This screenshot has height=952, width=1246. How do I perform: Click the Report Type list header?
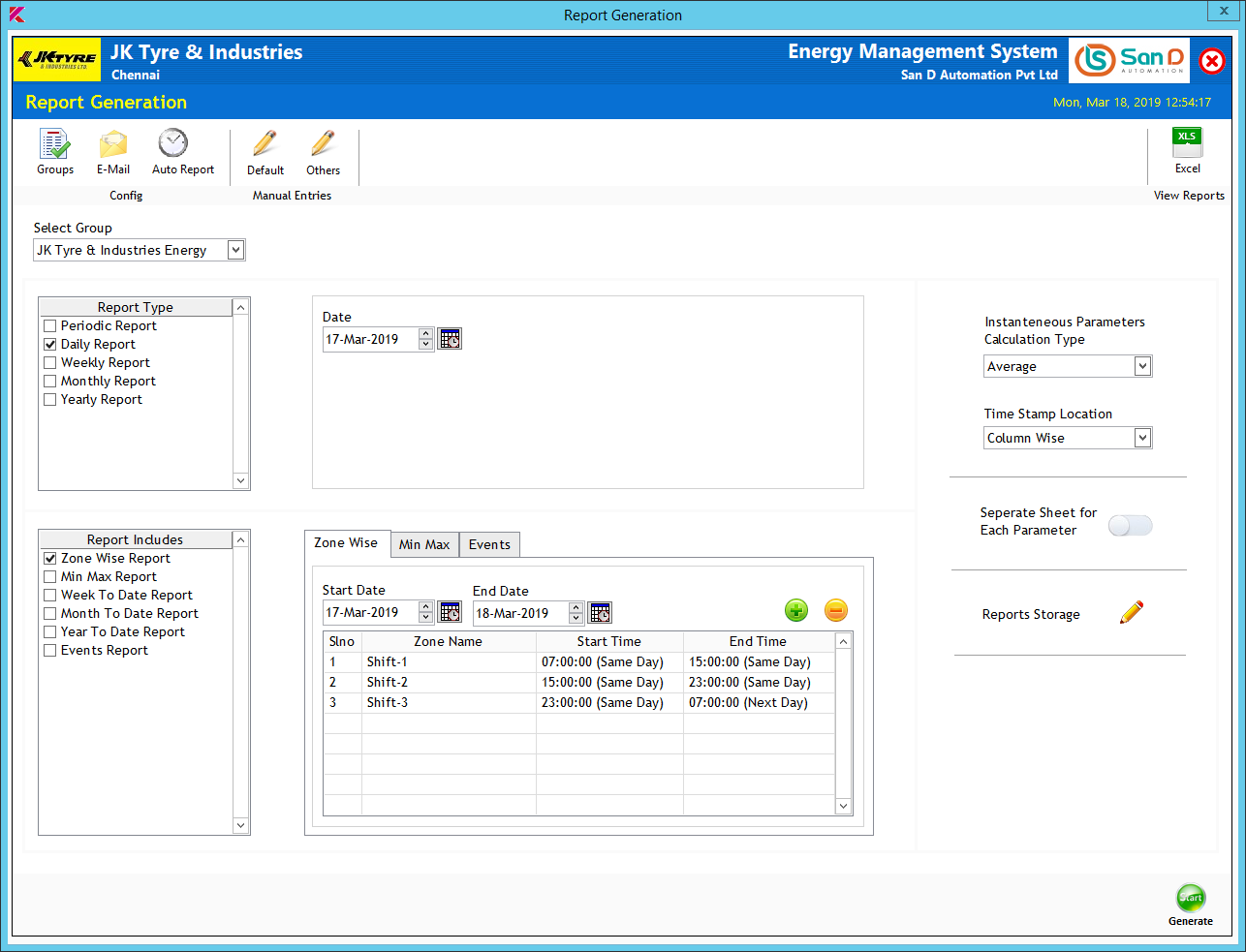coord(136,307)
